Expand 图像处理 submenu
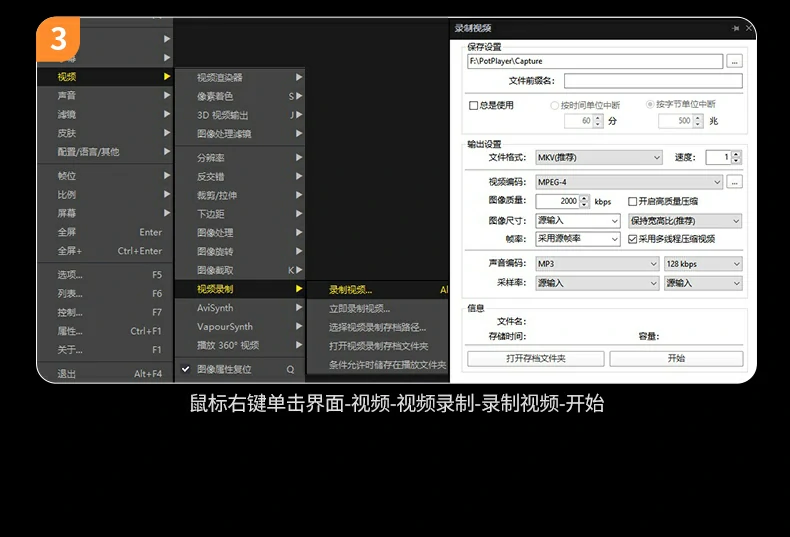790x537 pixels. point(240,233)
